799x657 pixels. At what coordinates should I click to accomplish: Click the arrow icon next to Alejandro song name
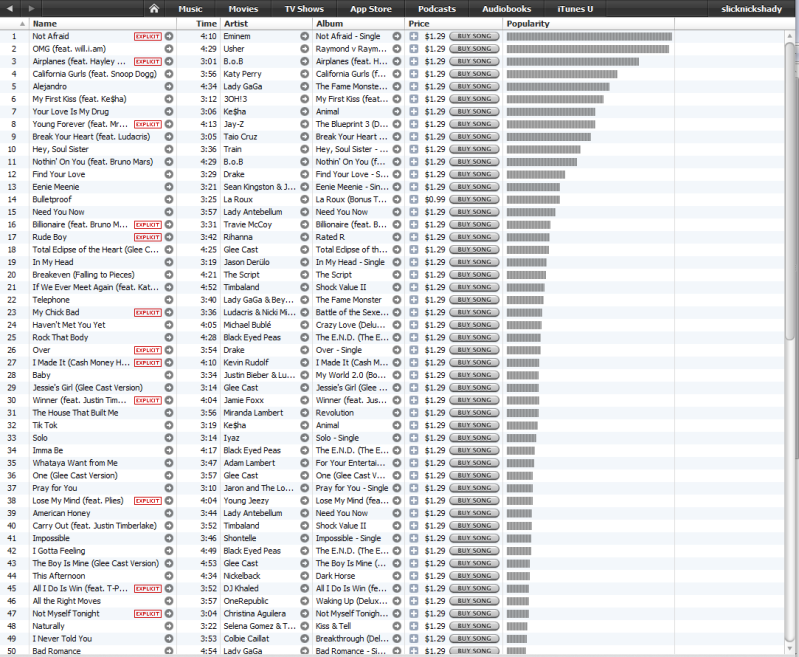pos(169,87)
